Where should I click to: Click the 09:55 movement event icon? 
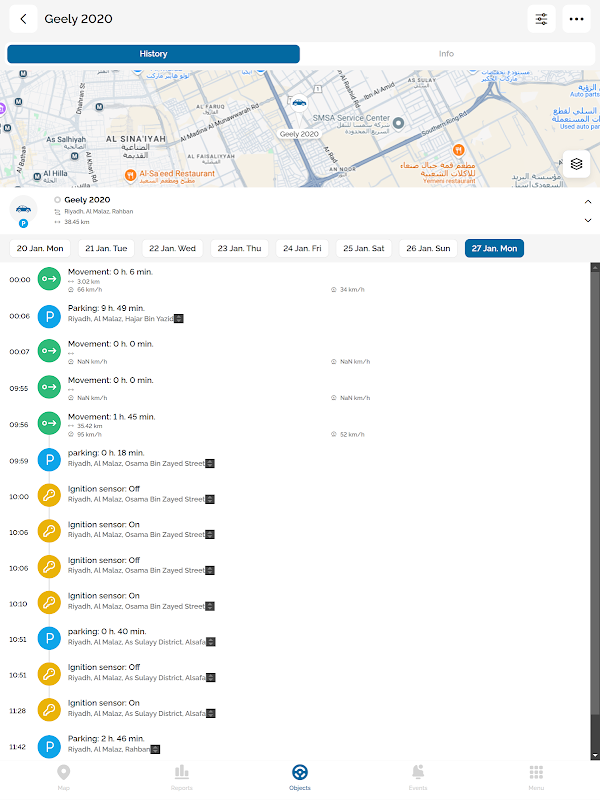(49, 388)
